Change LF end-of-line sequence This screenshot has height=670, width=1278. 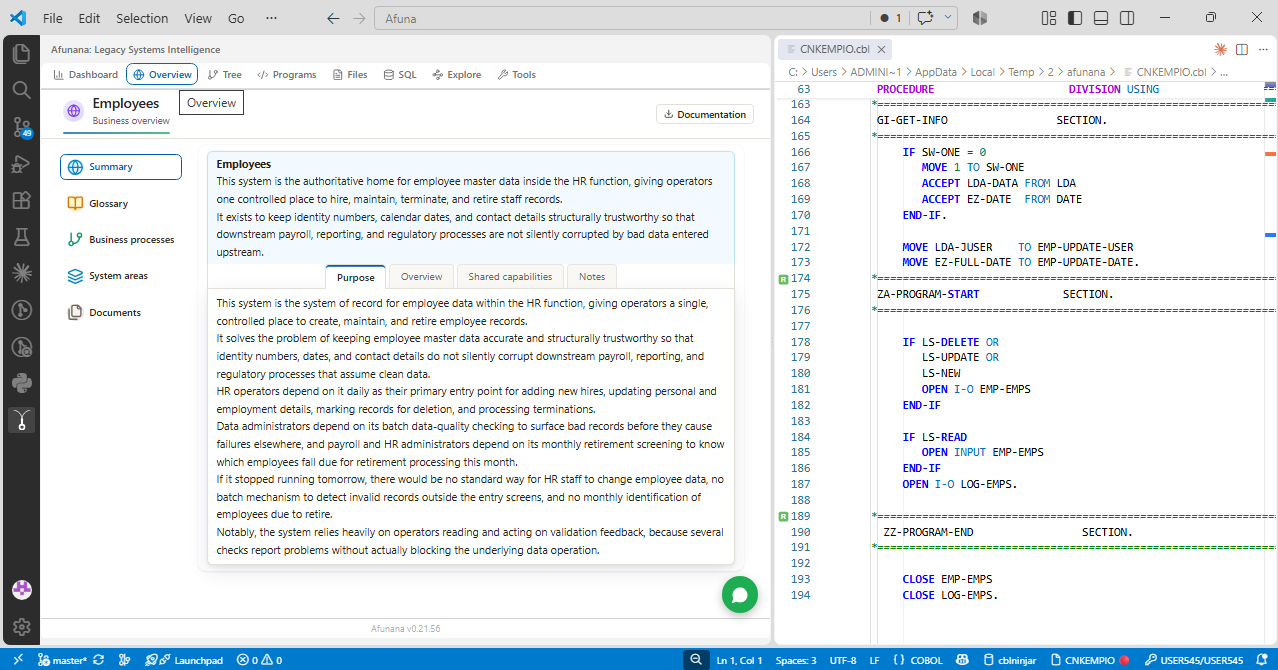point(874,660)
